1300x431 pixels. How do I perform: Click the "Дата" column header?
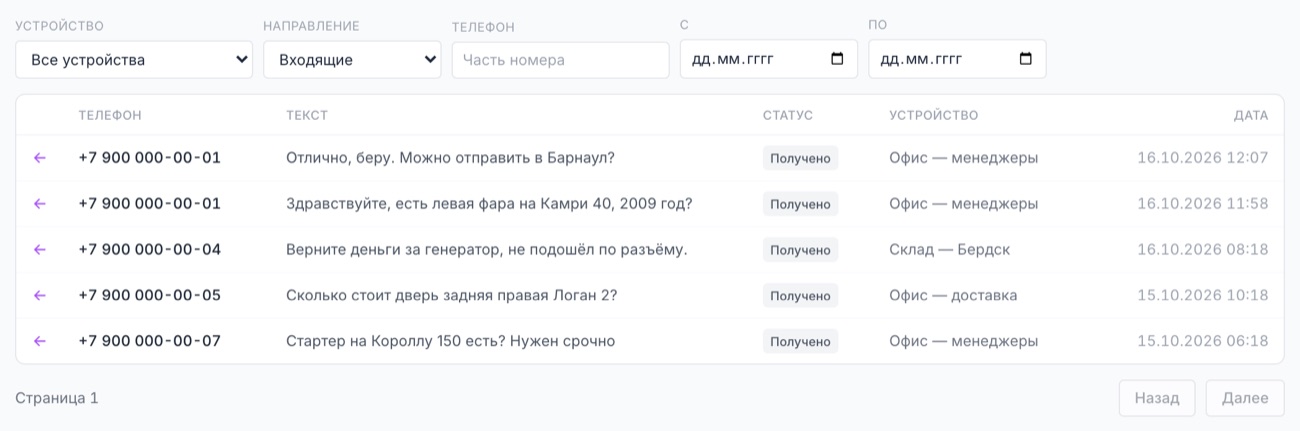1251,116
